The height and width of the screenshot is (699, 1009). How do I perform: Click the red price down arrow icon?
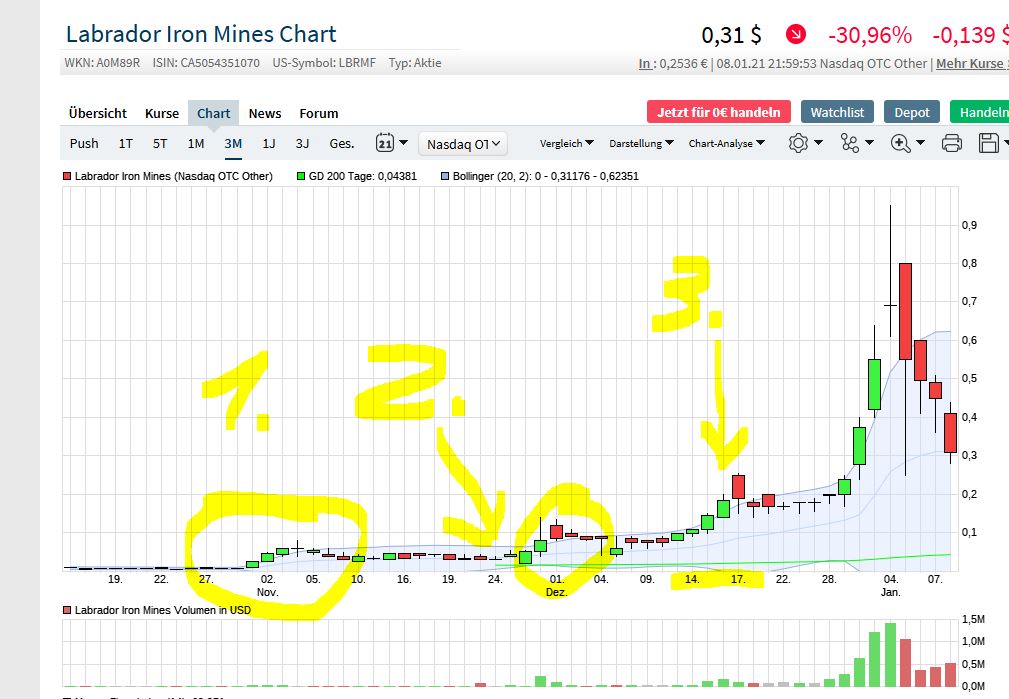coord(796,35)
